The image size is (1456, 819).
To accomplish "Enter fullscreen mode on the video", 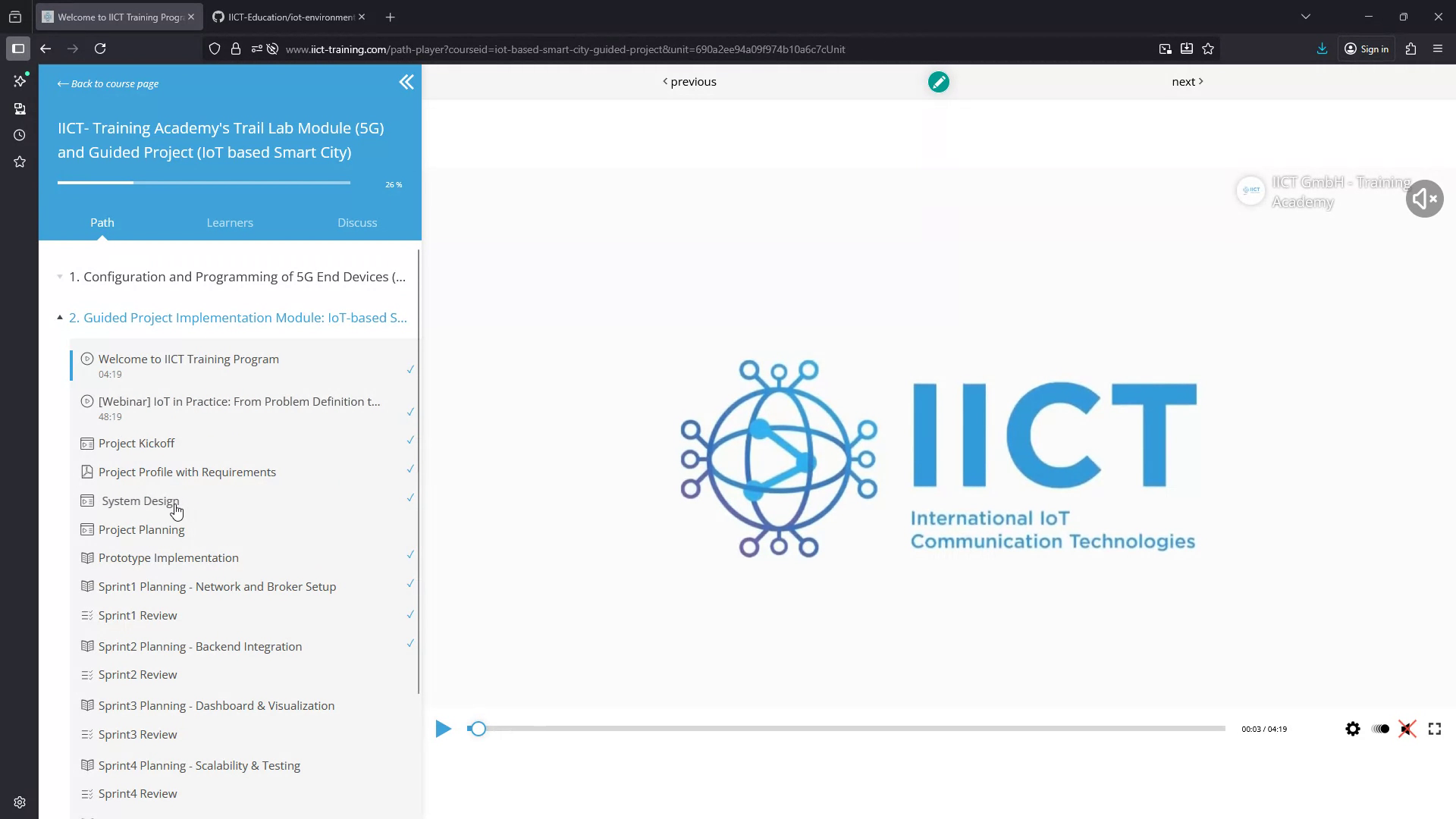I will point(1434,728).
